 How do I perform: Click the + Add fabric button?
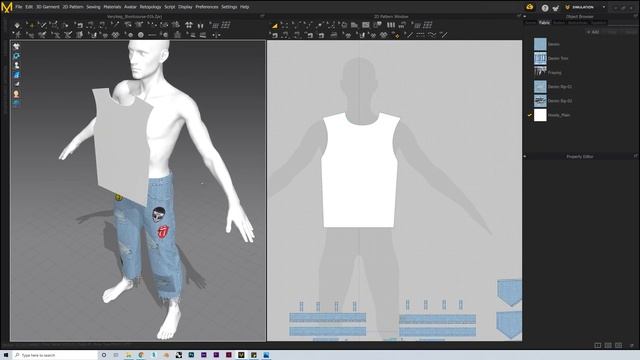click(593, 32)
